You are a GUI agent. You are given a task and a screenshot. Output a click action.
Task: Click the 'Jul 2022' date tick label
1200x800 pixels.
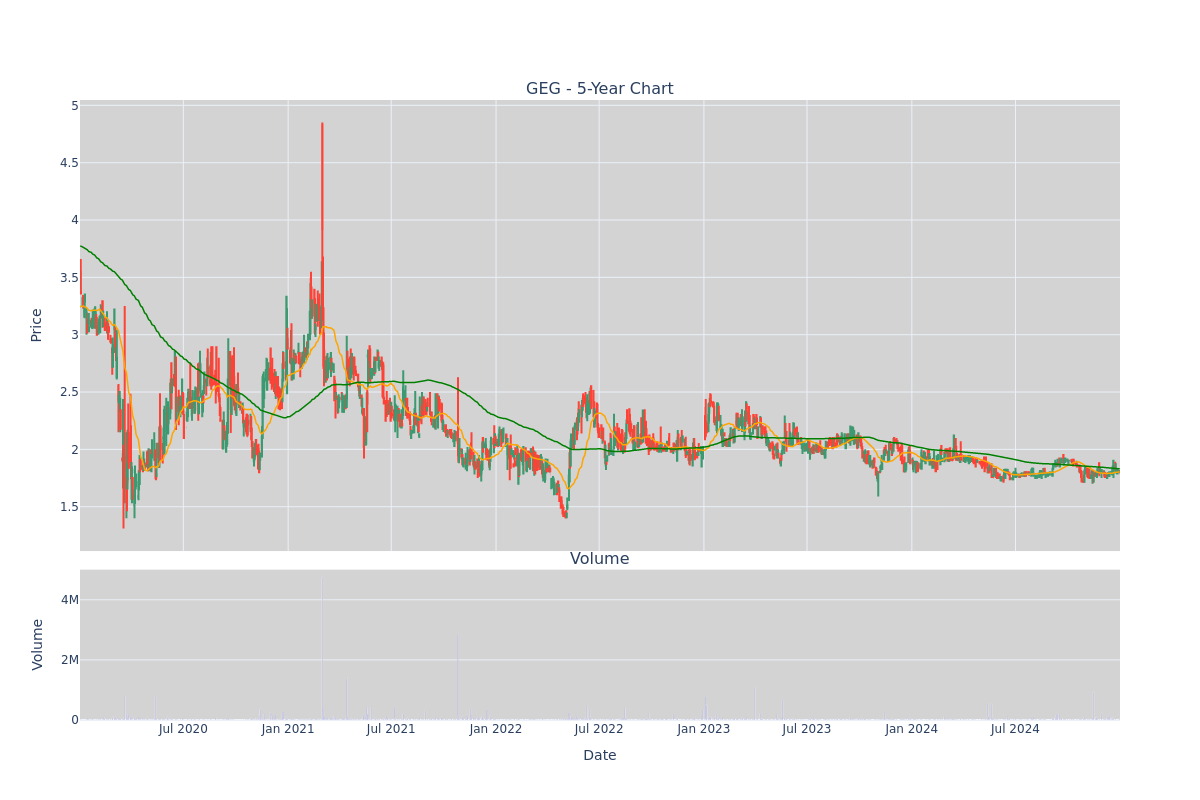[599, 729]
